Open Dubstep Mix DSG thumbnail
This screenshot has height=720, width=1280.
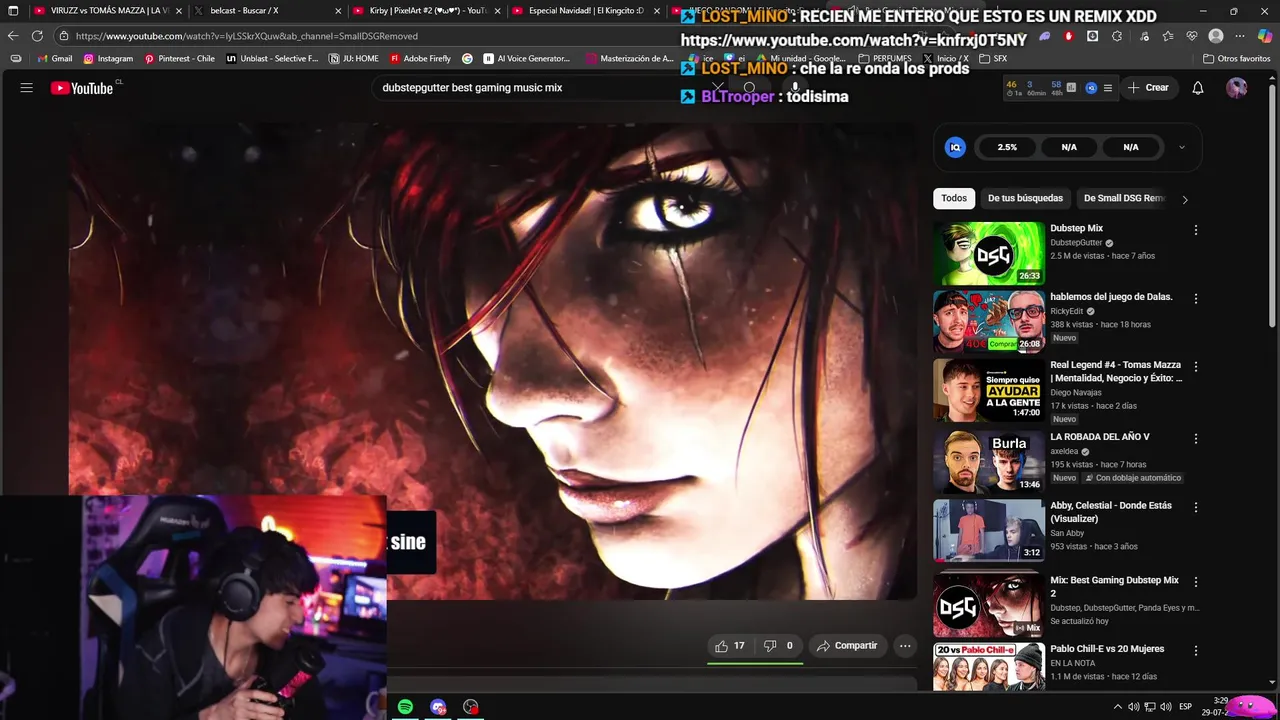pyautogui.click(x=989, y=254)
